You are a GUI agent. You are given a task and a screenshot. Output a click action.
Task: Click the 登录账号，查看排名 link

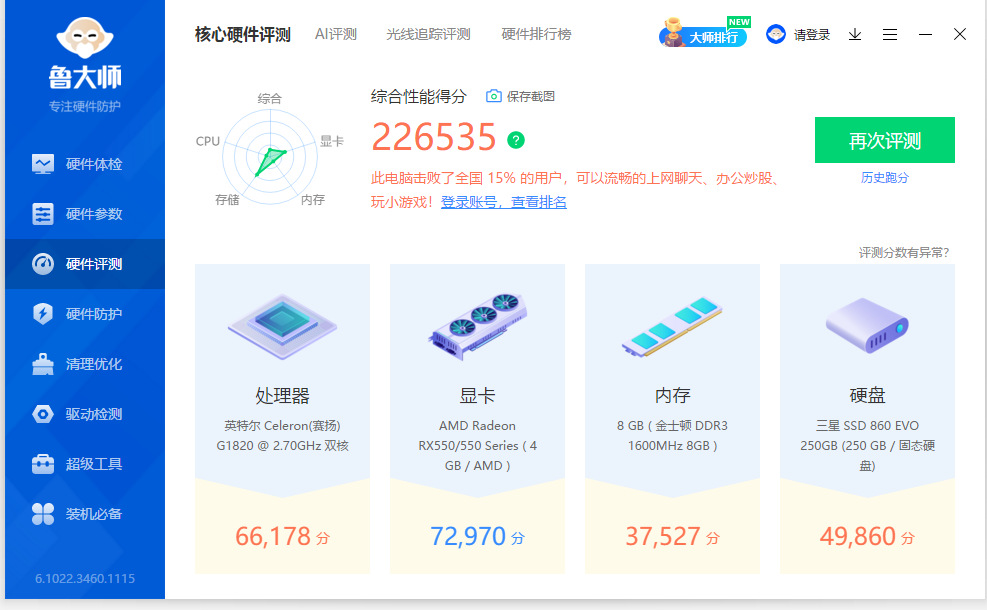tap(504, 202)
